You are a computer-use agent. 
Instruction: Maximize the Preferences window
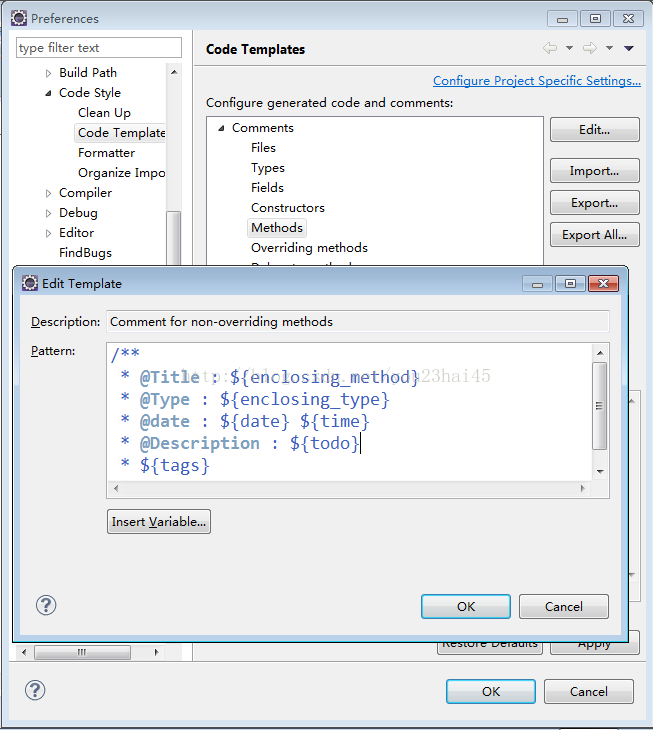[x=595, y=19]
